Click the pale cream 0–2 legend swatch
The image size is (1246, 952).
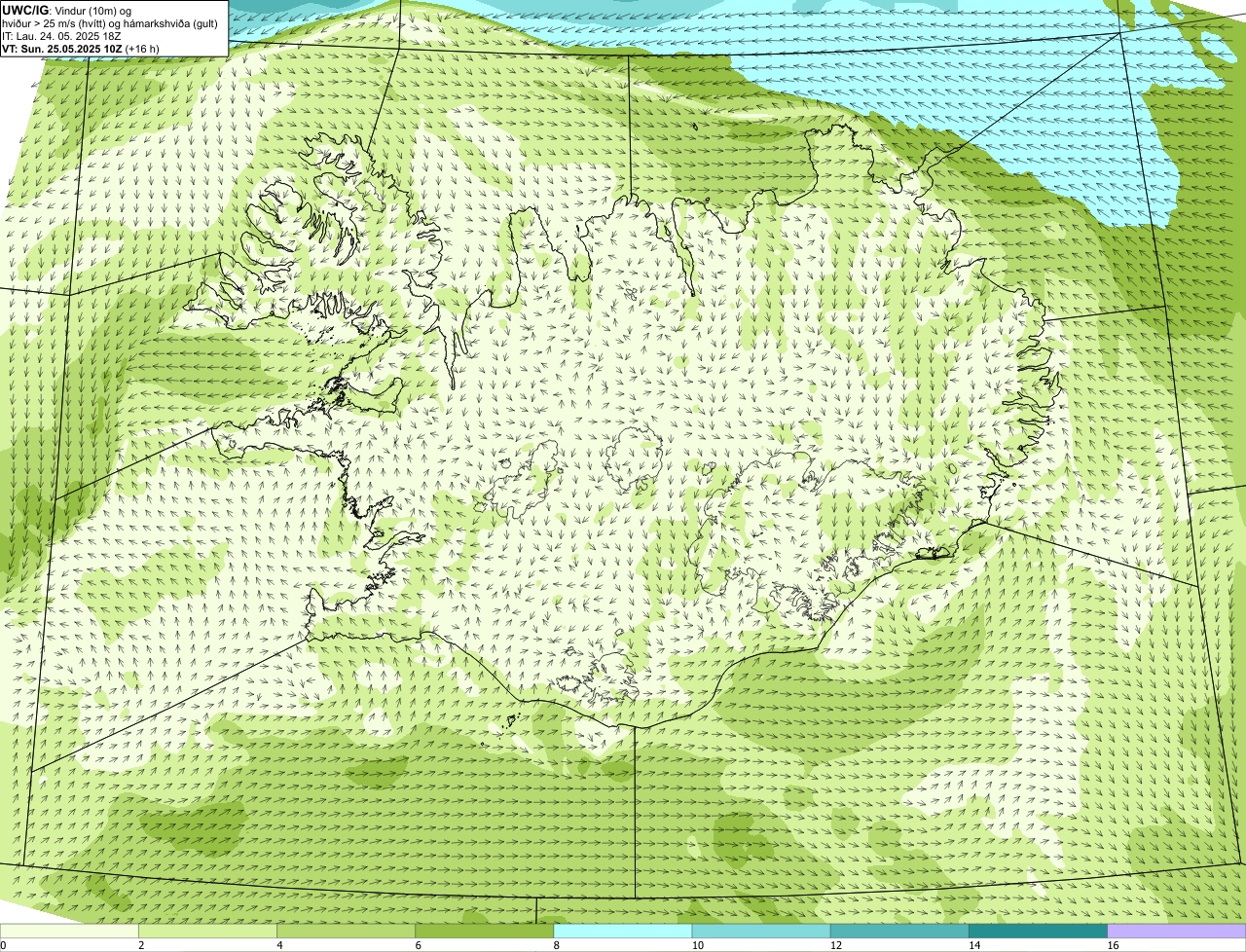point(69,931)
